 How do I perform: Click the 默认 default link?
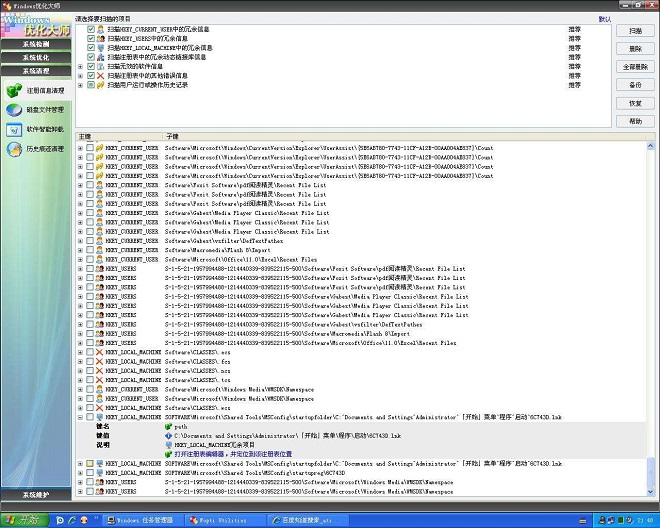[605, 18]
